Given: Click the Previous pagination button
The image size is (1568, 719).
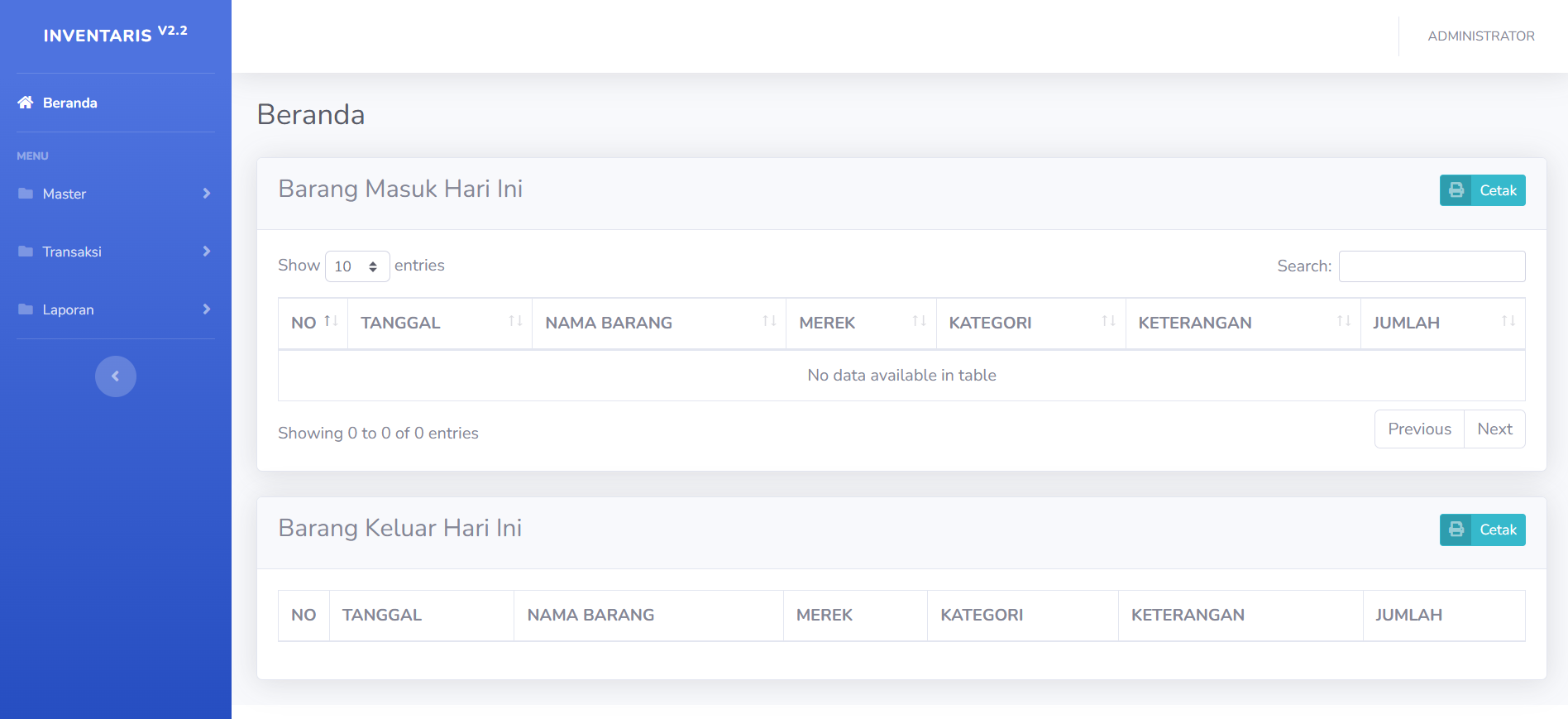Looking at the screenshot, I should (x=1419, y=429).
